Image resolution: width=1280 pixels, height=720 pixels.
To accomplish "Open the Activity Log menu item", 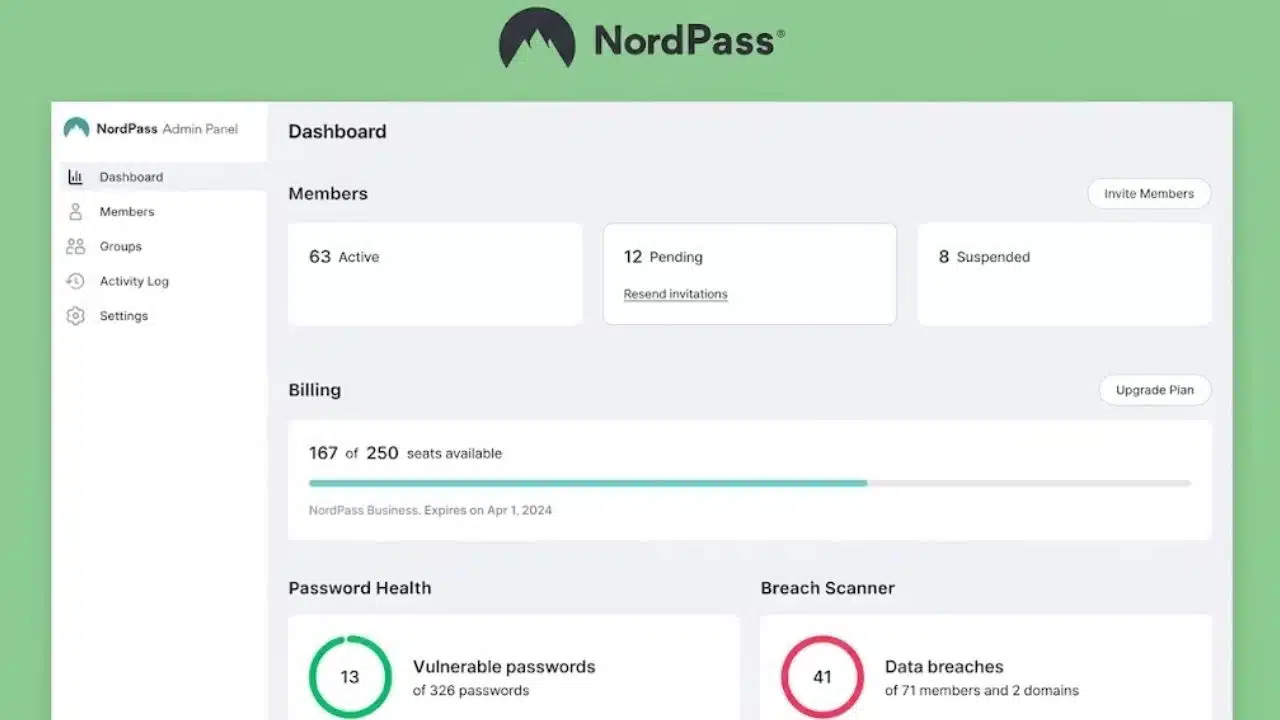I will click(134, 281).
